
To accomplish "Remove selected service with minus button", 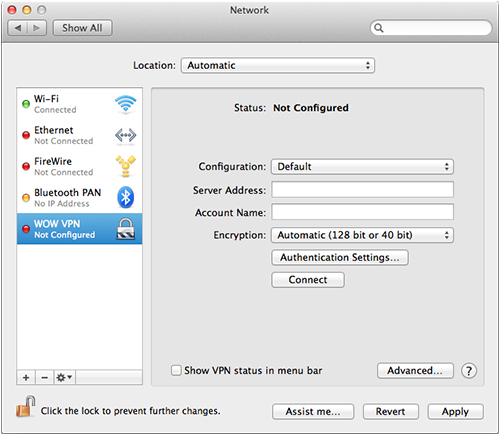I will [x=44, y=377].
